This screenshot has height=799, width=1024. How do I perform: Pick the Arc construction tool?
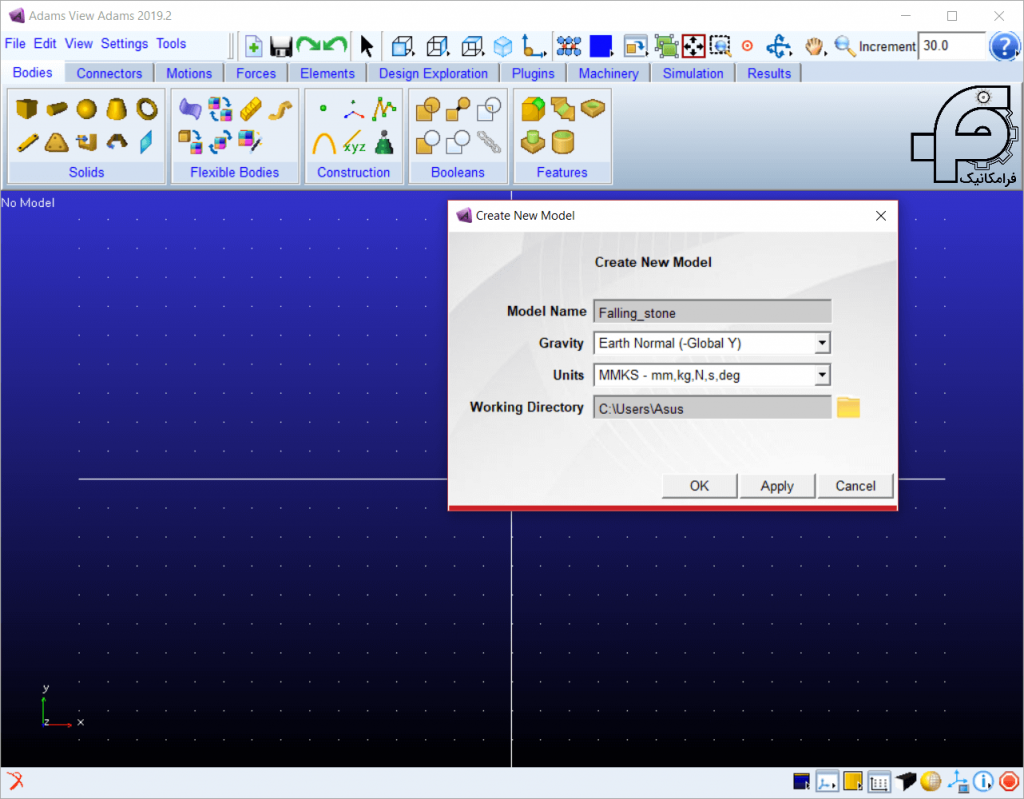(324, 142)
